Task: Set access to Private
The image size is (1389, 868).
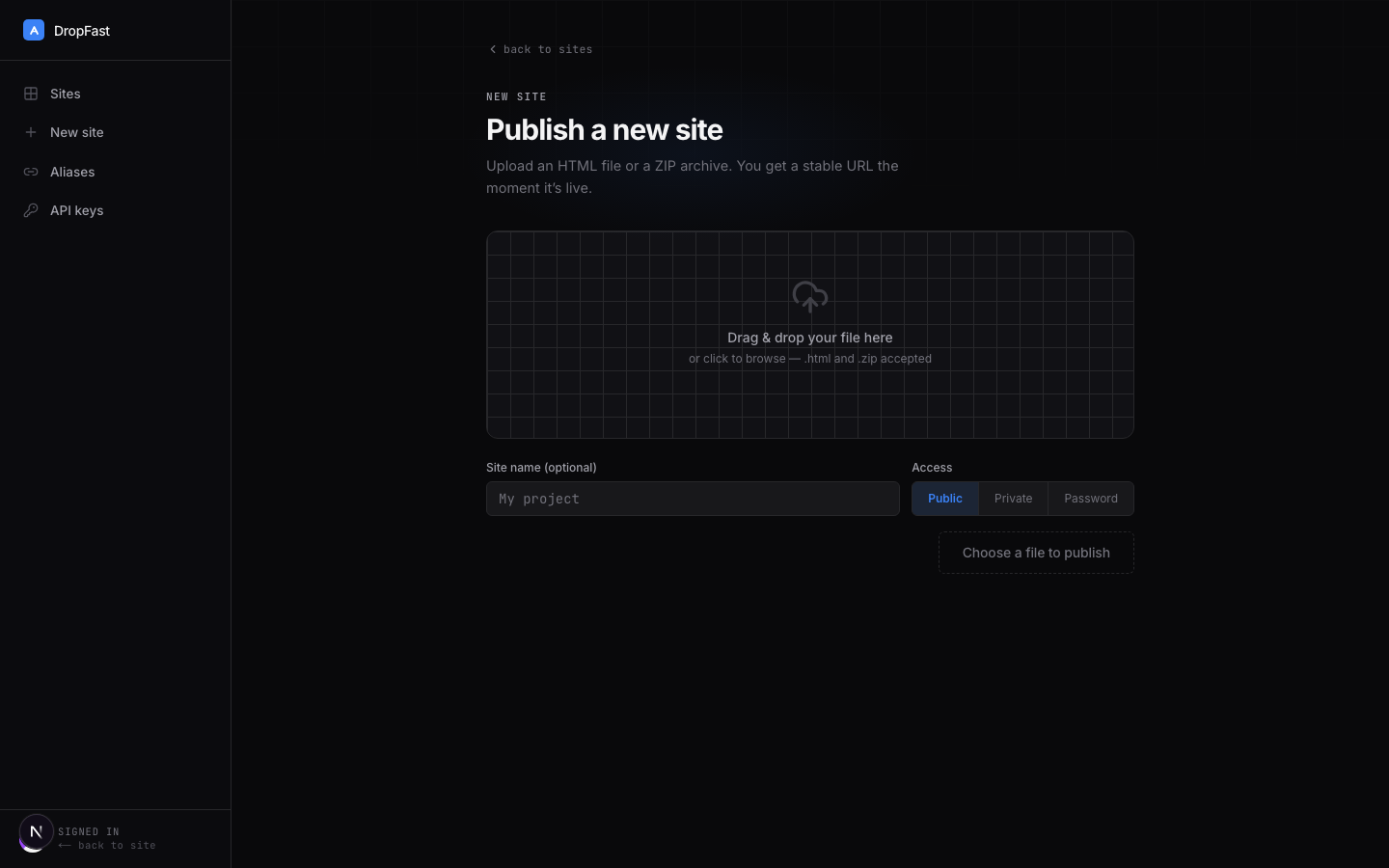Action: (1013, 499)
